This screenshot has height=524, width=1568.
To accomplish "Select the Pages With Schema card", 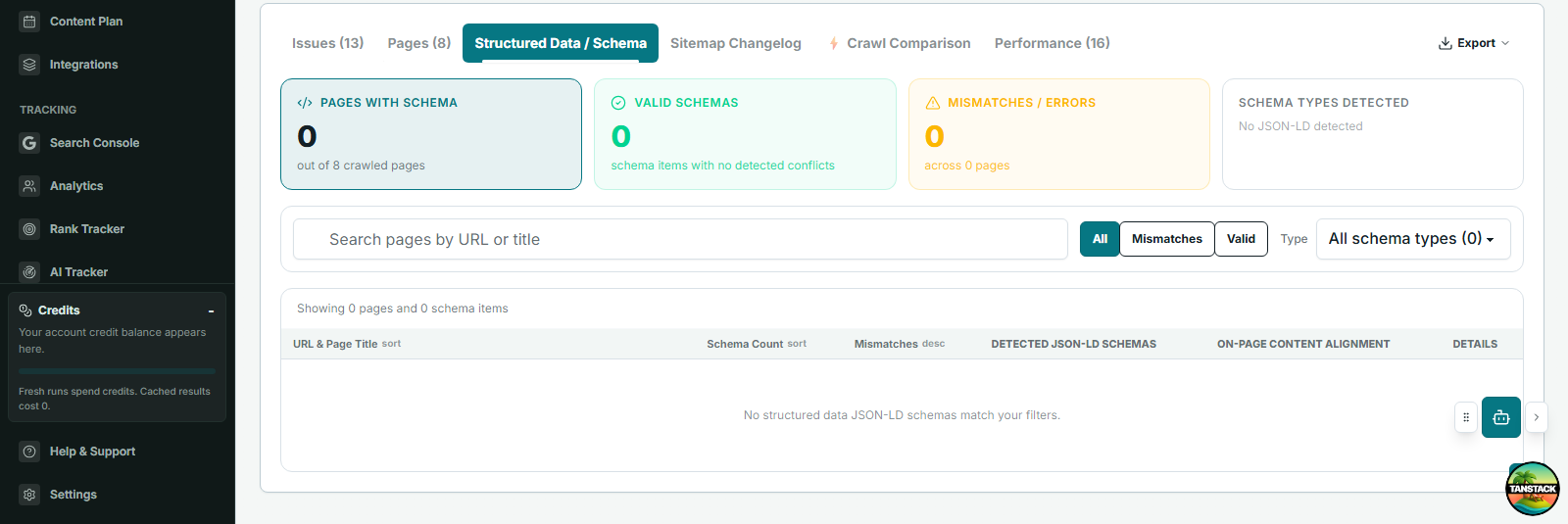I will pyautogui.click(x=431, y=134).
